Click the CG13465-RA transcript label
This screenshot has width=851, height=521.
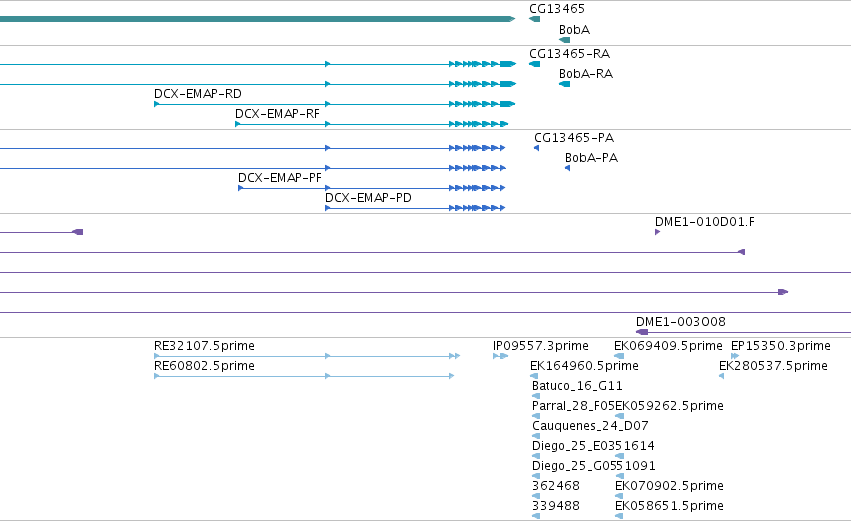point(569,54)
